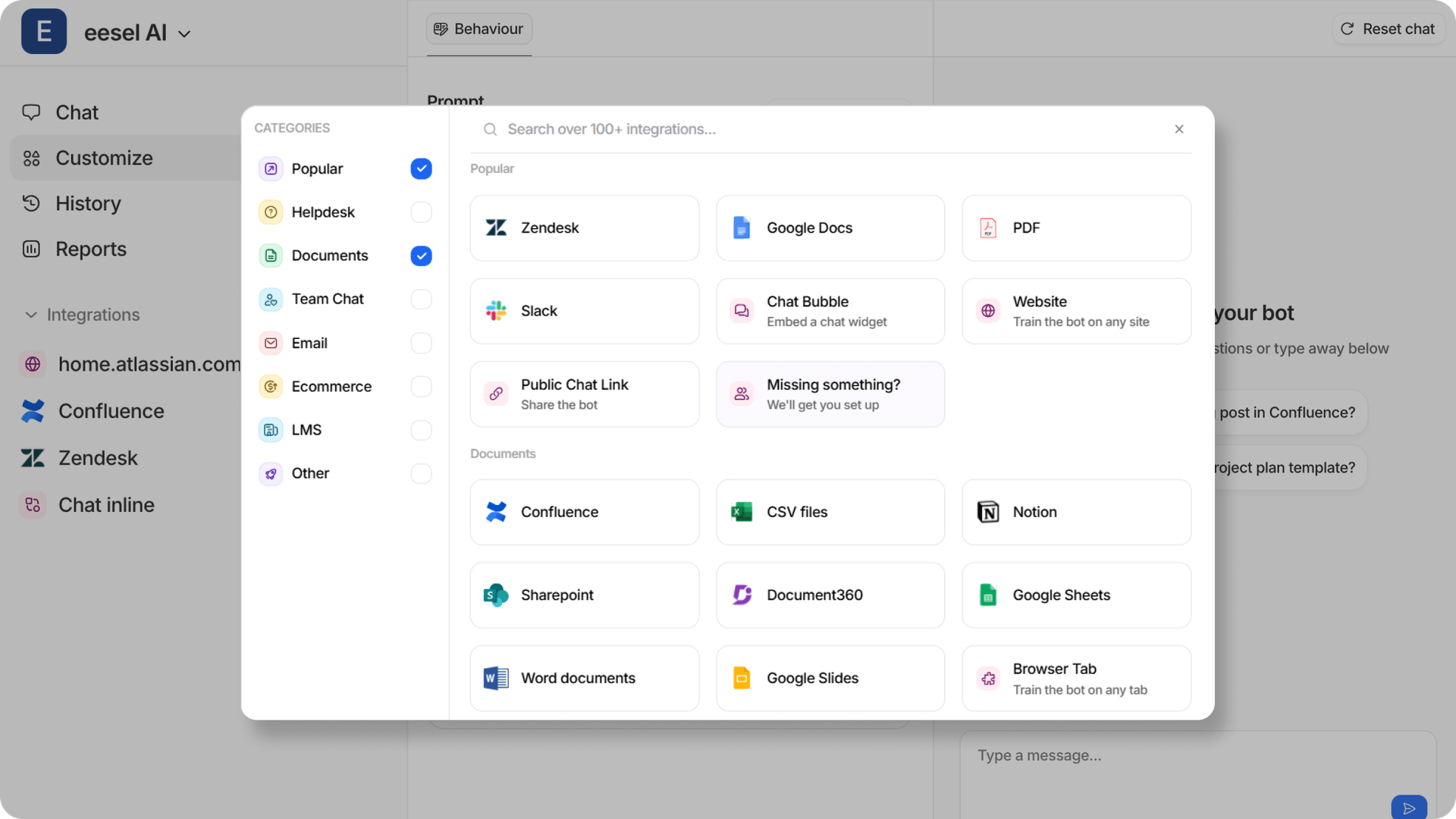1456x819 pixels.
Task: Click the eesel AI logo tile
Action: [44, 32]
